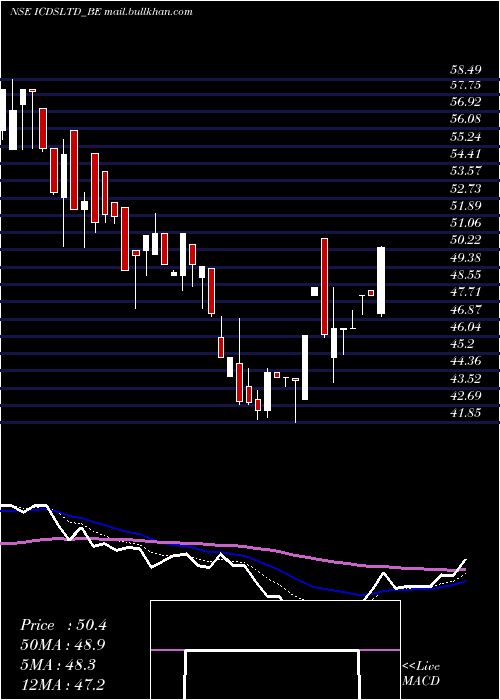This screenshot has height=700, width=500.
Task: Click the 51.89 price level label
Action: pyautogui.click(x=465, y=206)
